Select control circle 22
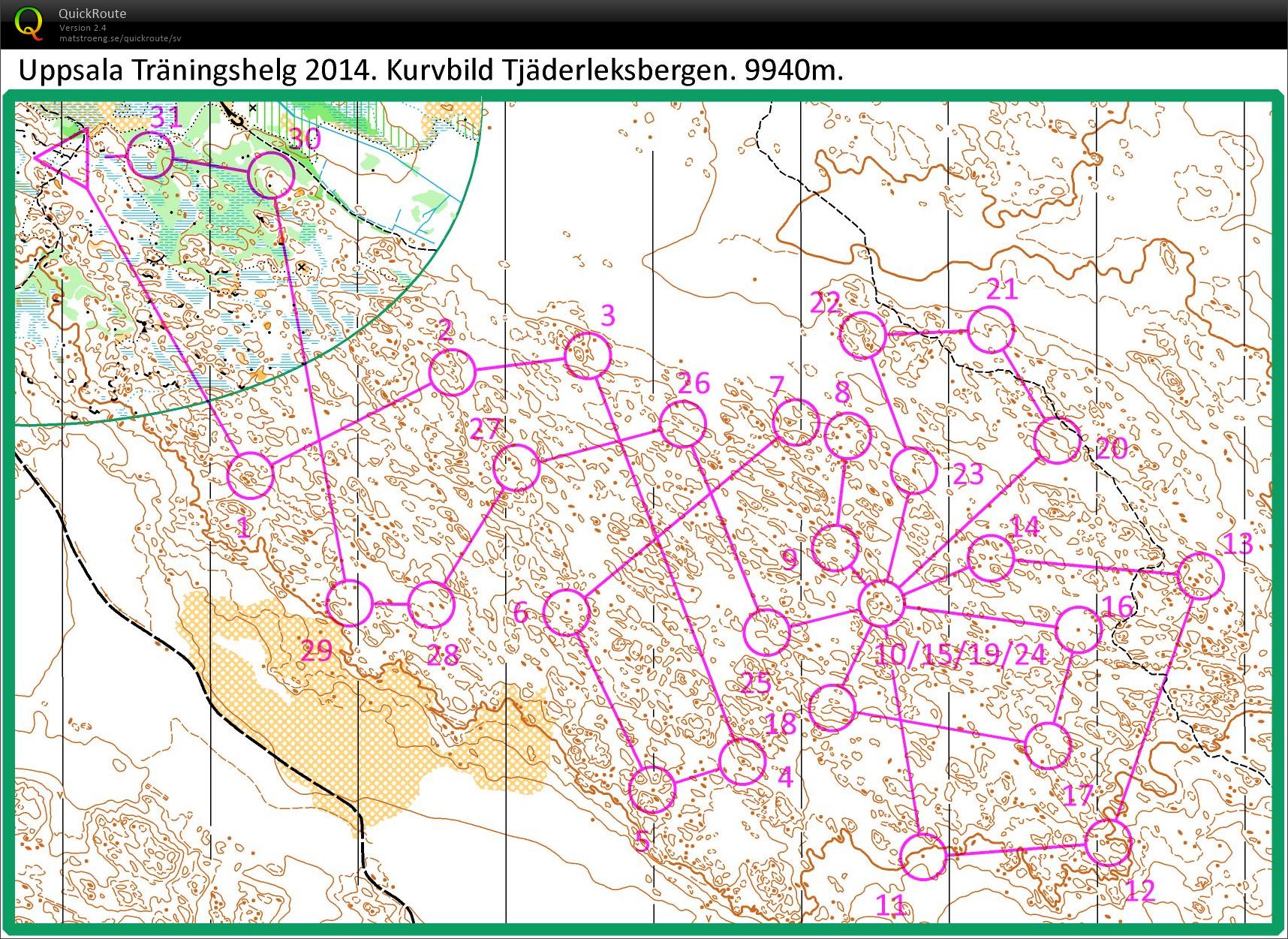1288x939 pixels. [862, 336]
